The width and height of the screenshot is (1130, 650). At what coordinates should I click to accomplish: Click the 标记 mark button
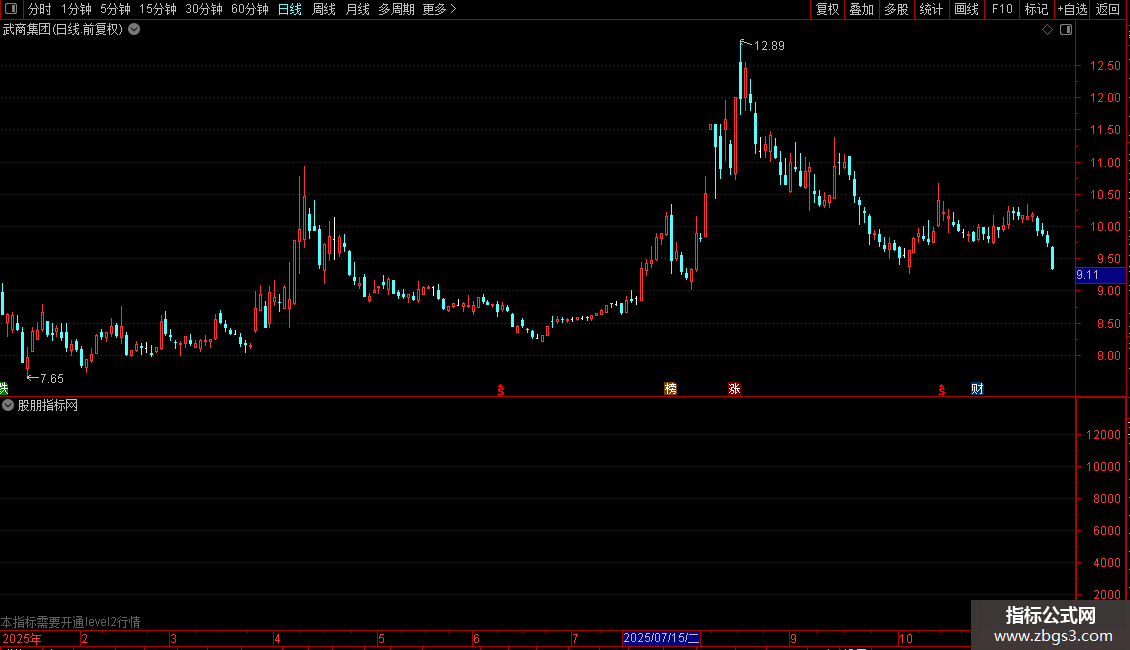tap(1036, 9)
